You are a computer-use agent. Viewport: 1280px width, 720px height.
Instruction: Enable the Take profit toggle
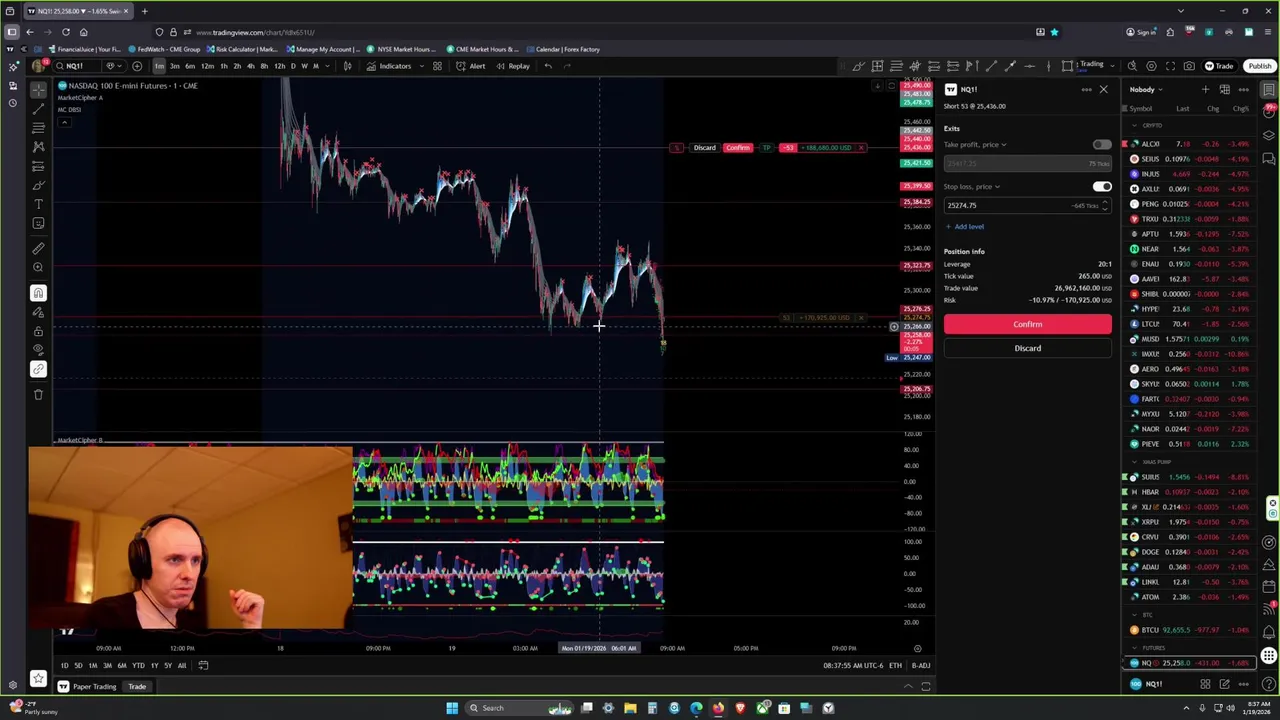click(1101, 144)
